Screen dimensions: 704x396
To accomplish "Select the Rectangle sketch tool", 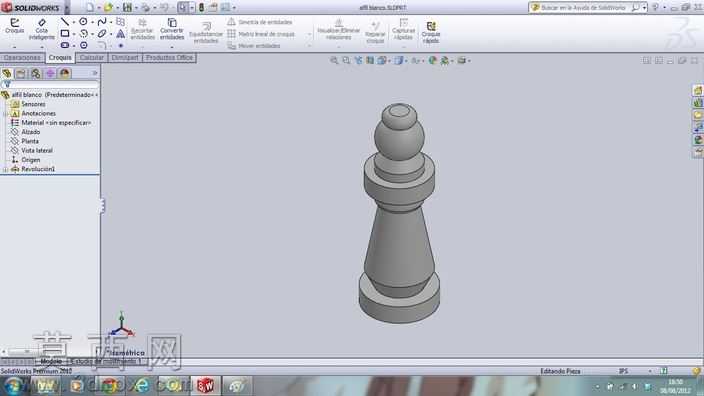I will pyautogui.click(x=65, y=33).
